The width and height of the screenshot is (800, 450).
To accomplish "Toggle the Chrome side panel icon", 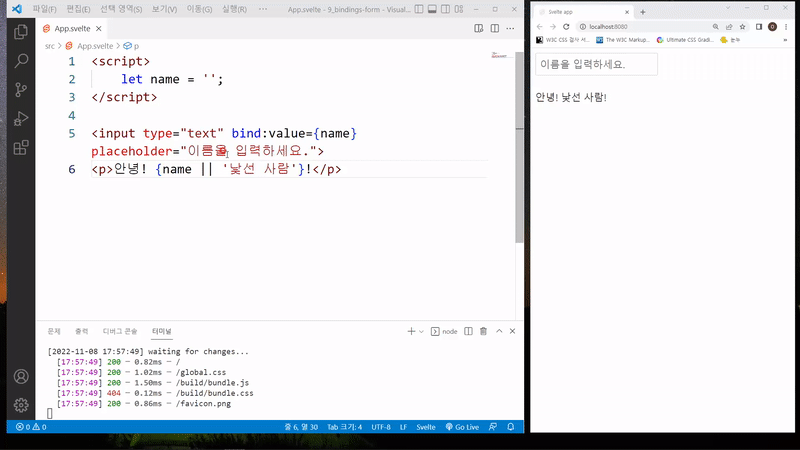I will pyautogui.click(x=759, y=27).
